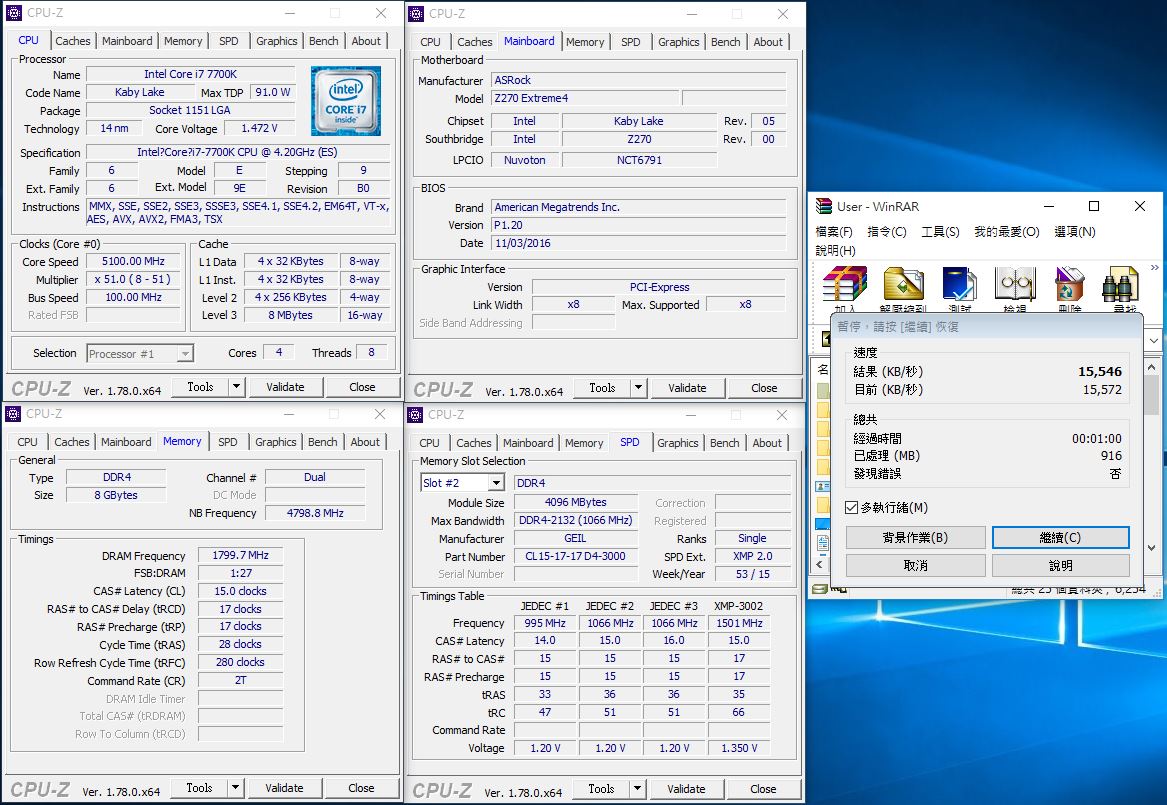Click WinRAR Find (尋找) binoculars icon
This screenshot has height=805, width=1167.
tap(1120, 284)
